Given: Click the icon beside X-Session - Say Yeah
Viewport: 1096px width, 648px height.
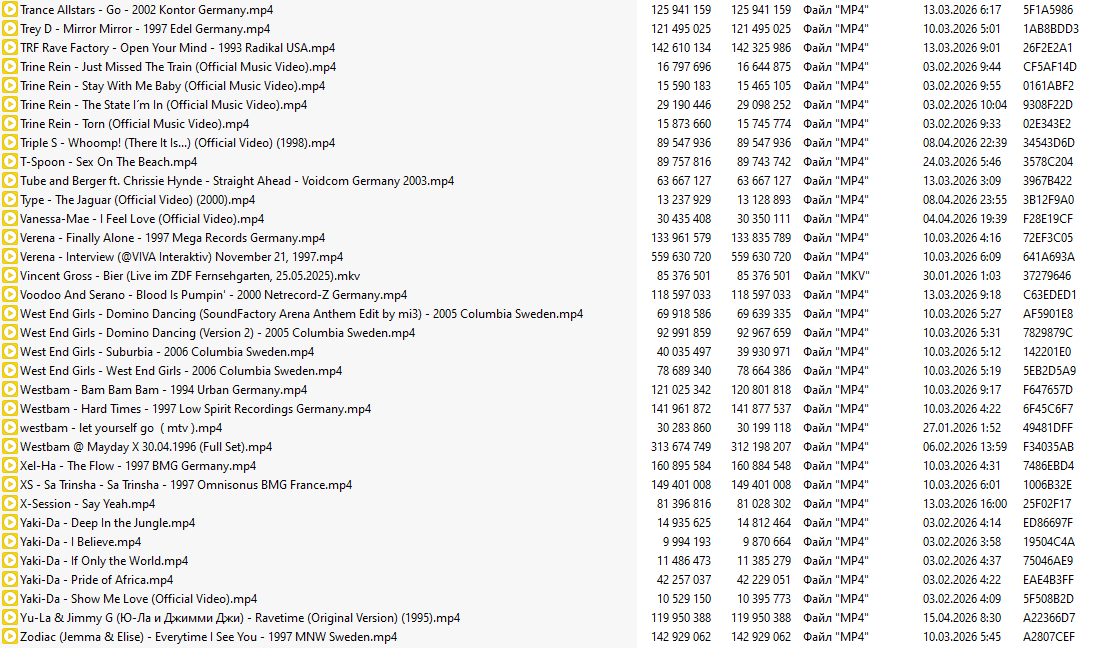Looking at the screenshot, I should pyautogui.click(x=10, y=503).
